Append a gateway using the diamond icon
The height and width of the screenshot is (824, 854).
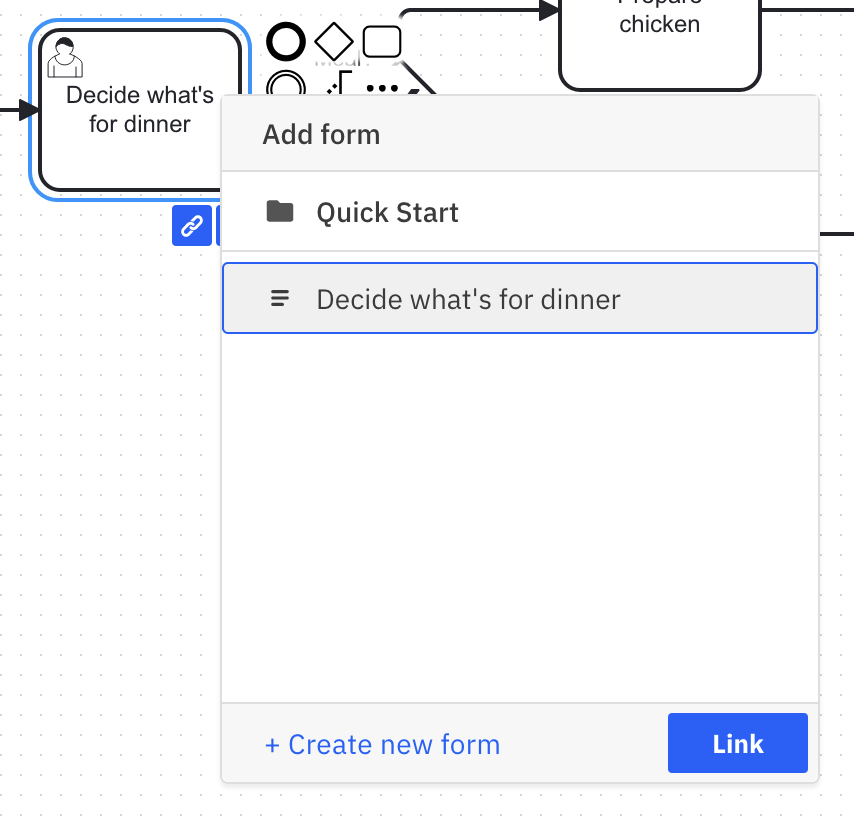click(334, 41)
